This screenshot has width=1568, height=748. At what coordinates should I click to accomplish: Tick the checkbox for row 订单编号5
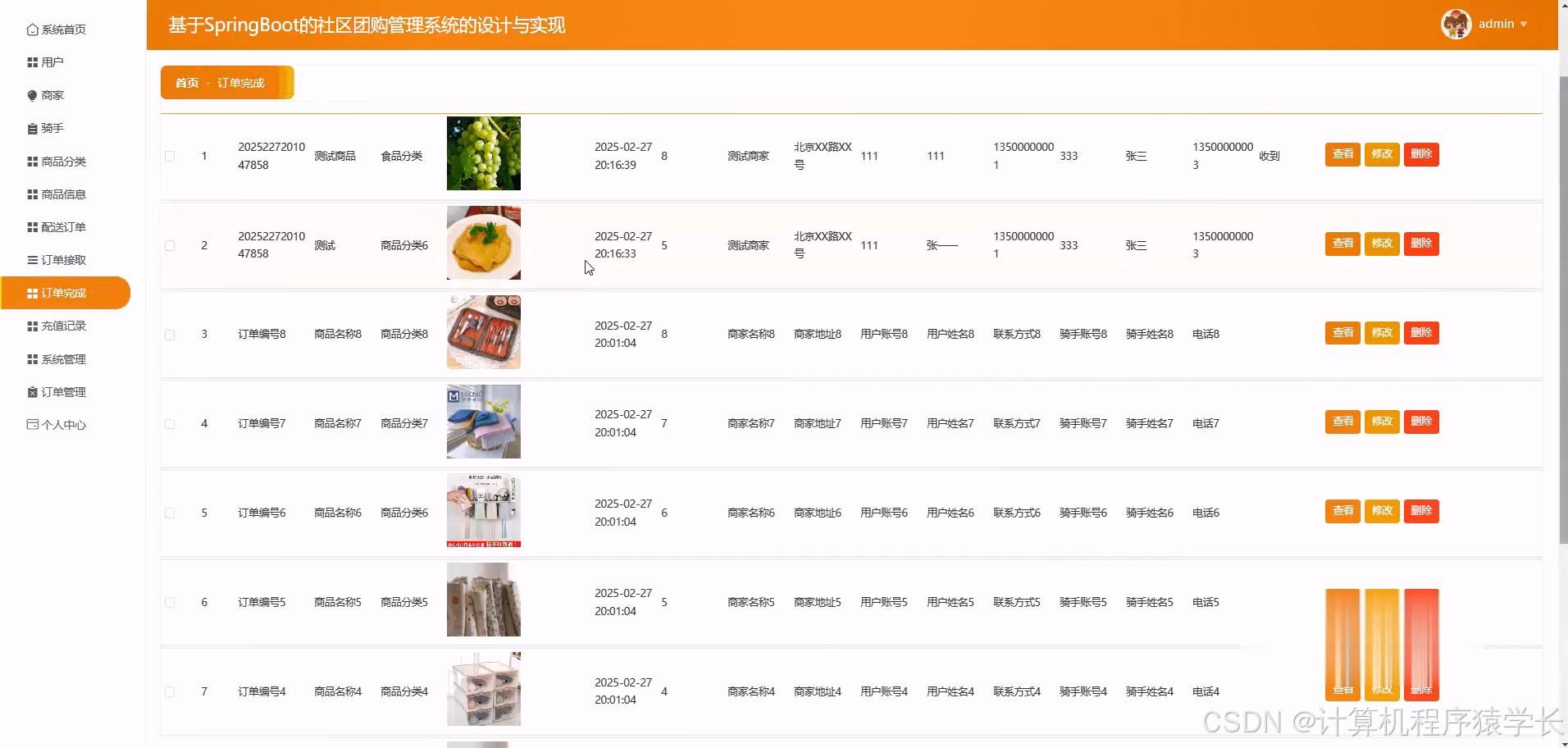pyautogui.click(x=170, y=602)
